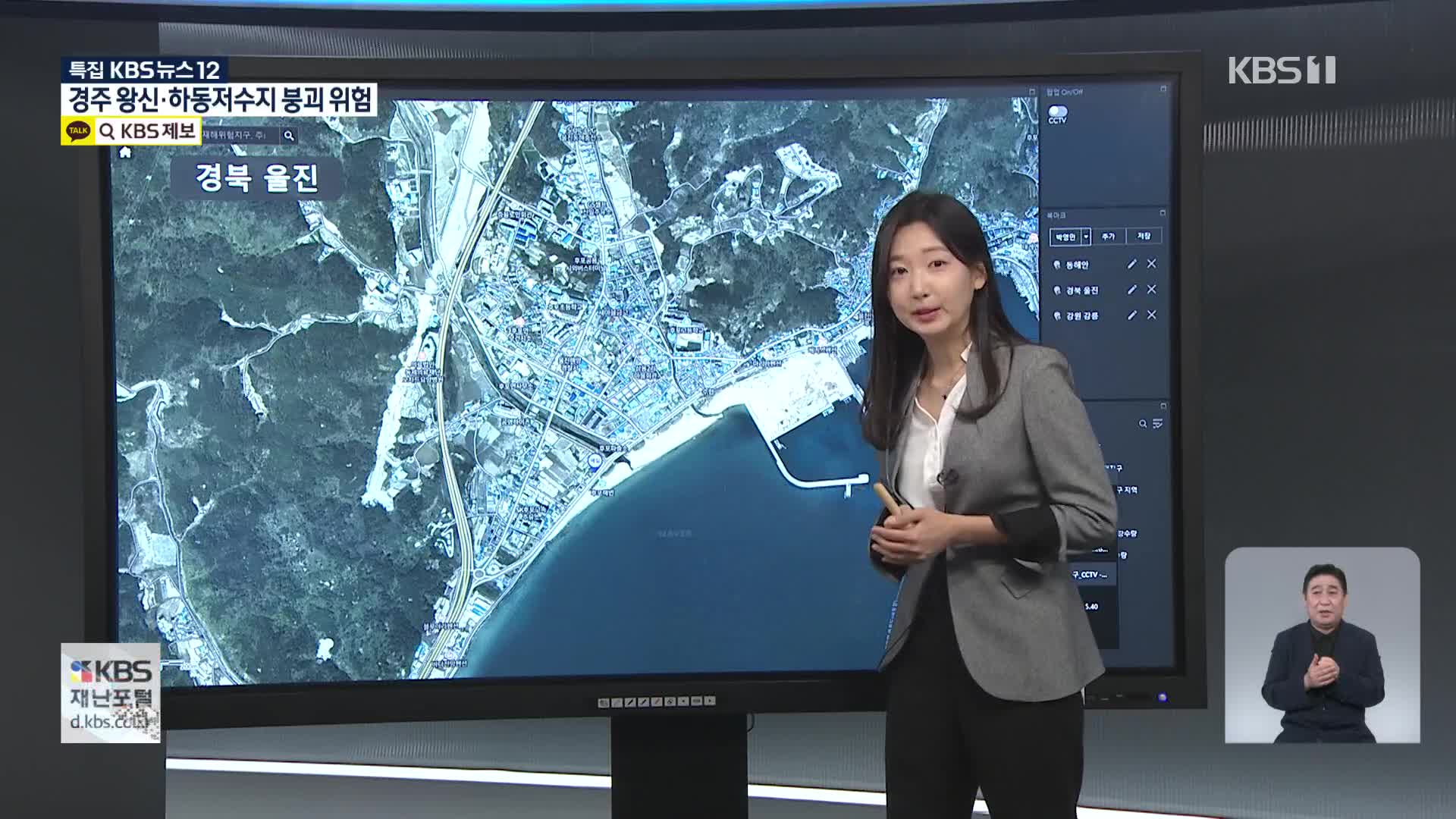Delete the 강원 강릉 bookmark

click(1151, 315)
